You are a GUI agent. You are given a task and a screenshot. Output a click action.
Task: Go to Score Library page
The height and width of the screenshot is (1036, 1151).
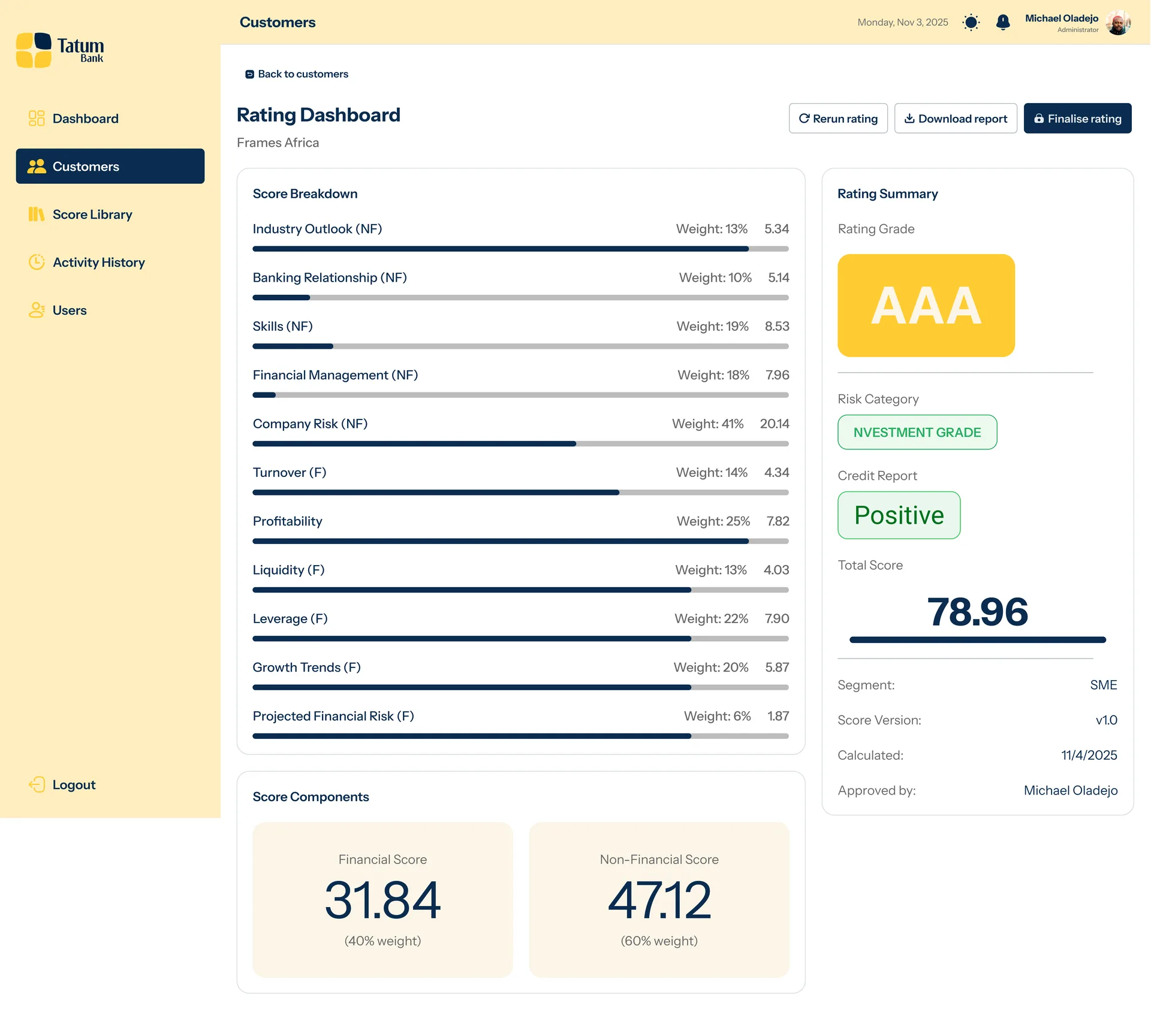pos(92,214)
